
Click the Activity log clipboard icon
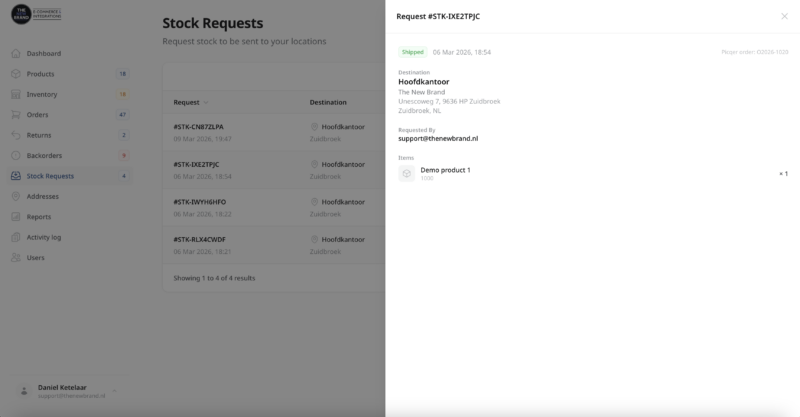[16, 237]
